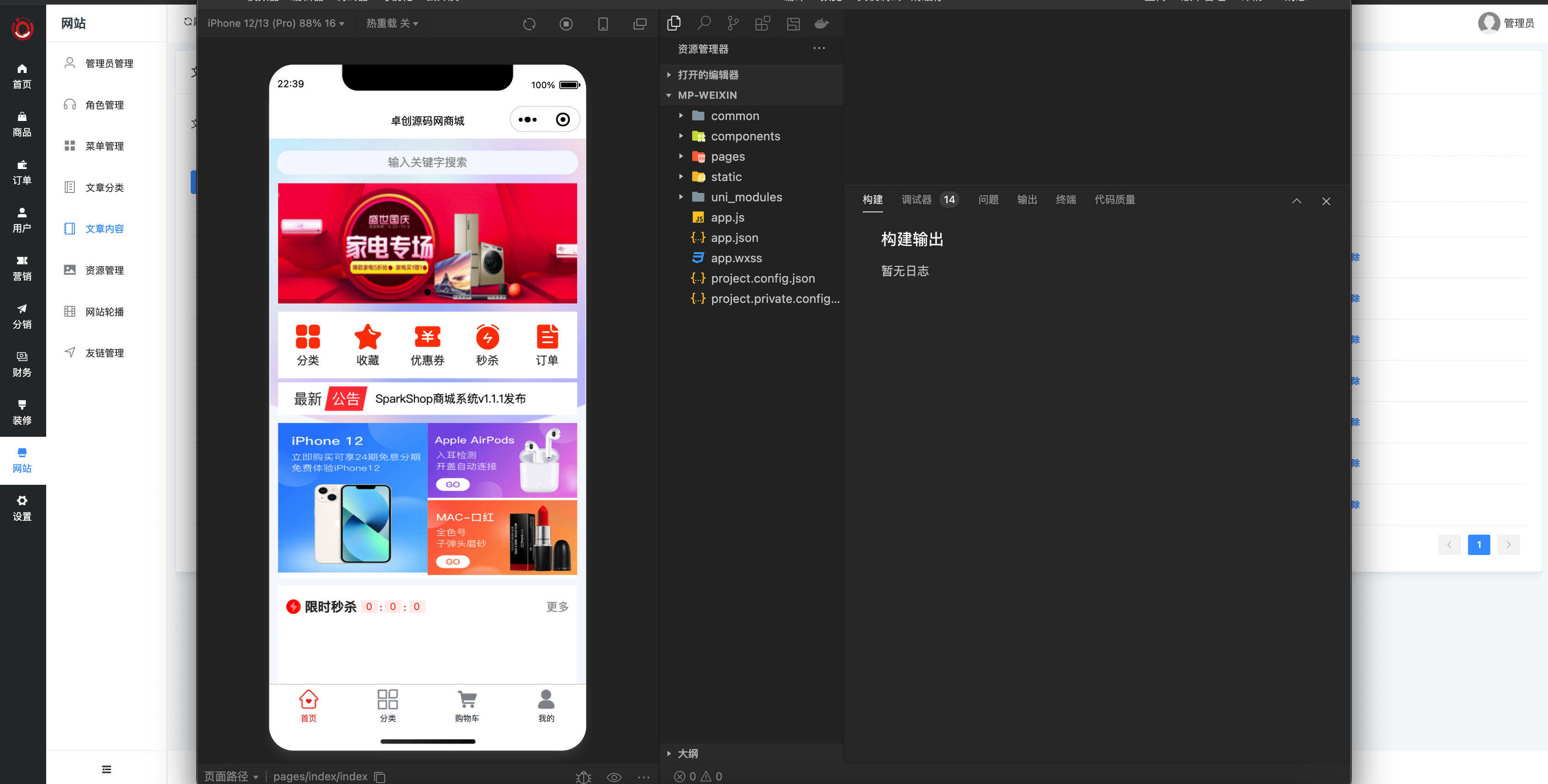The width and height of the screenshot is (1548, 784).
Task: Click 更多 next to 限时秒杀
Action: 556,607
